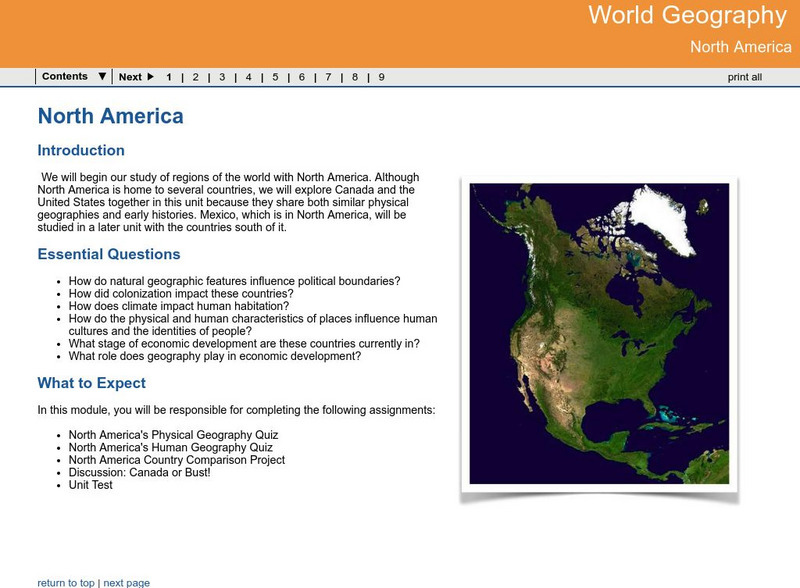Screen dimensions: 800x588
Task: Click the Unit Test list item
Action: click(90, 485)
